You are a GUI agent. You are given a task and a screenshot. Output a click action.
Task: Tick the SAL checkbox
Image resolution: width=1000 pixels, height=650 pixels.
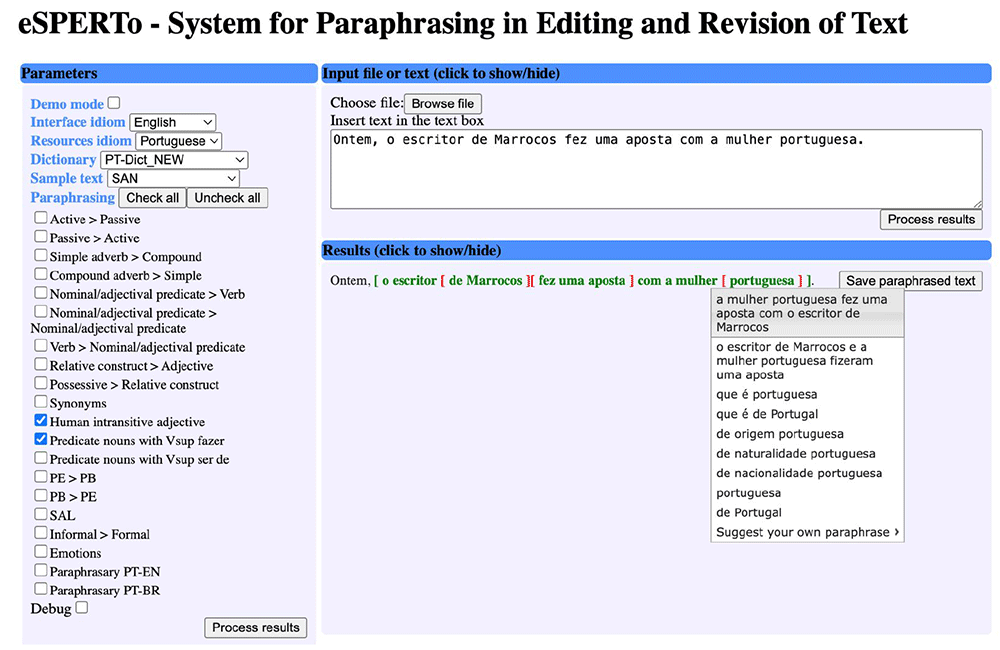41,513
